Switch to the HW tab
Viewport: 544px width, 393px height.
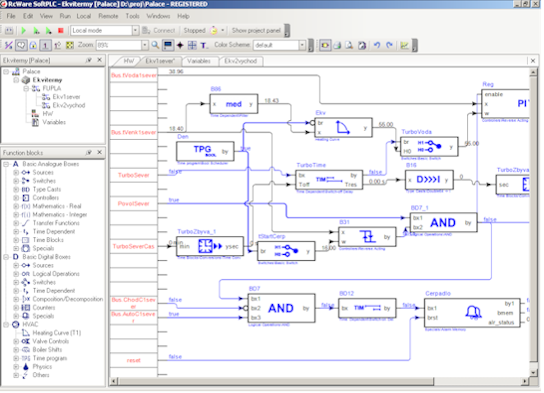[x=128, y=61]
